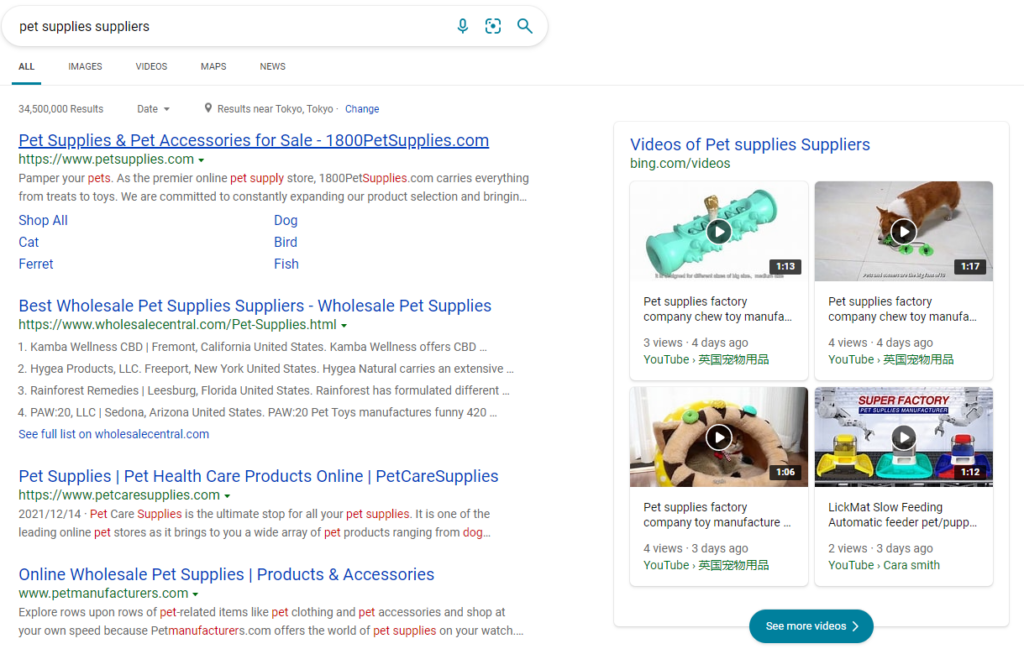Click the location pin icon near Tokyo
This screenshot has height=649, width=1024.
click(x=208, y=108)
